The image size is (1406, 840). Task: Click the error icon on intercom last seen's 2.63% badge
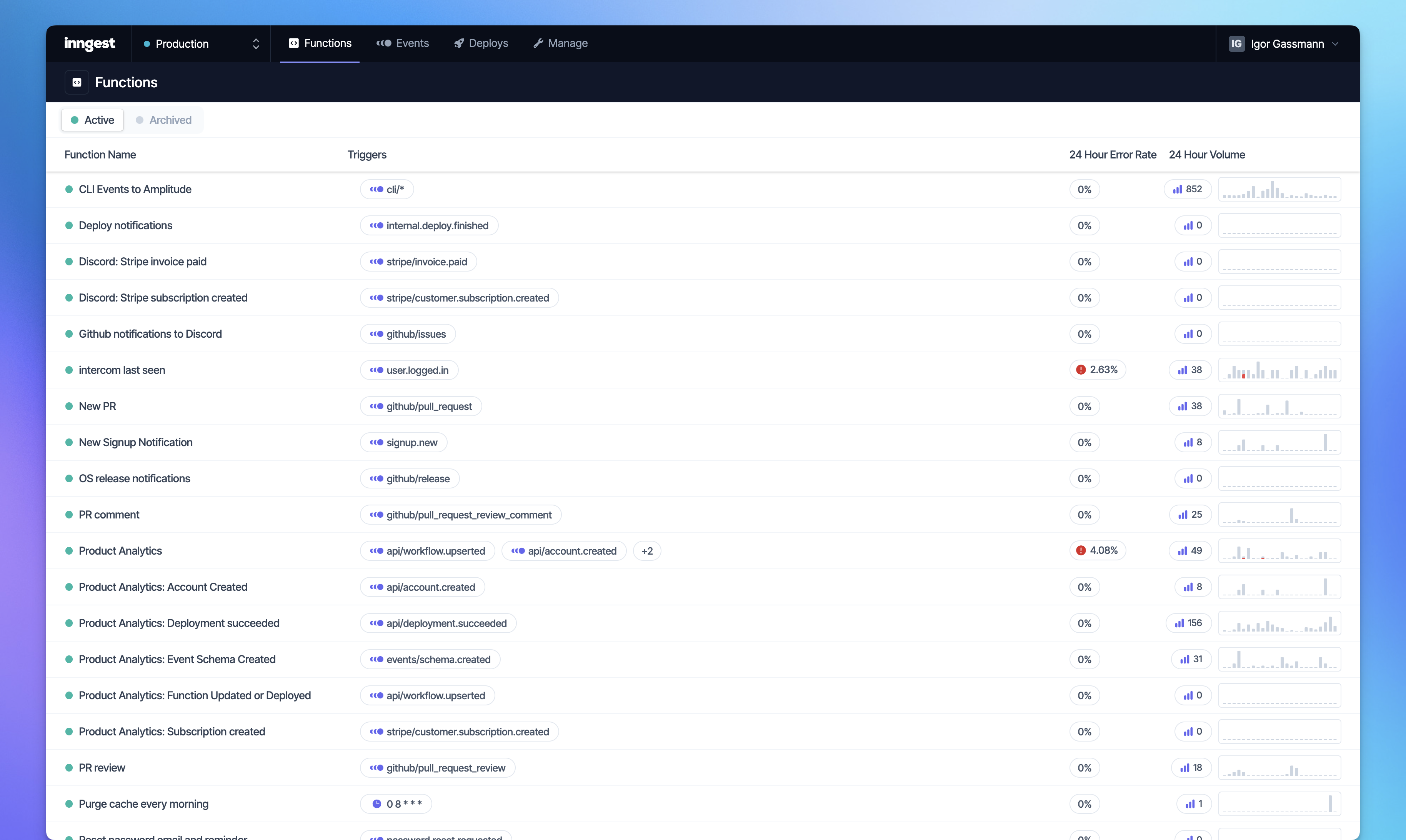1082,369
